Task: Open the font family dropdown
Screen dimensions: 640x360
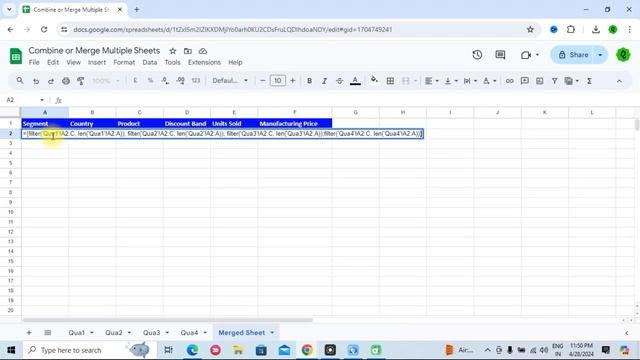Action: coord(230,81)
